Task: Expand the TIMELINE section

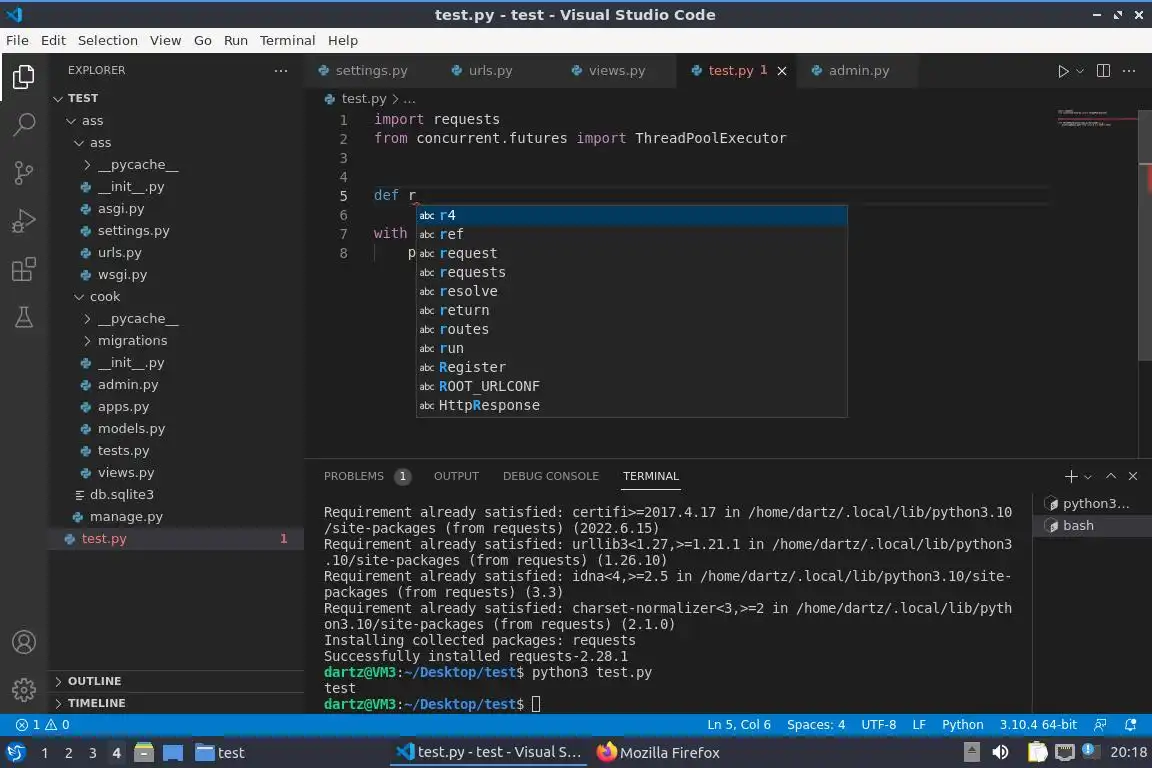Action: 175,703
